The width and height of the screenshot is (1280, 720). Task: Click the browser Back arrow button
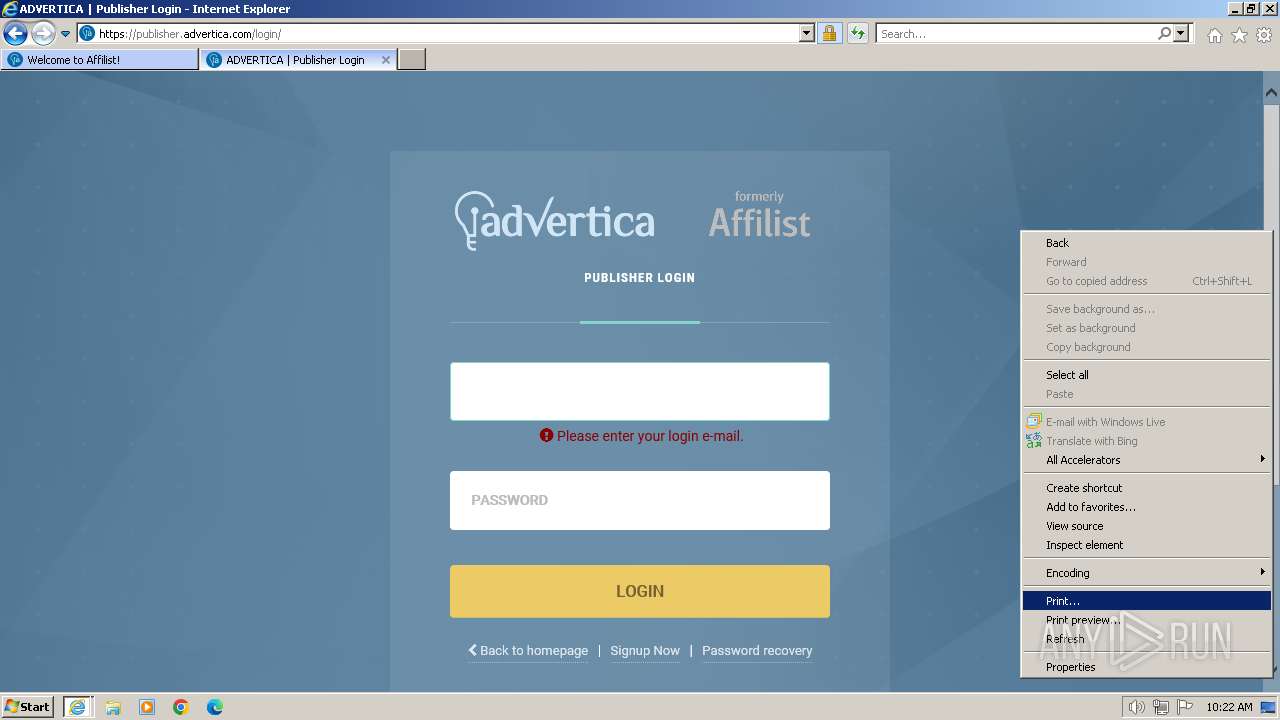(x=15, y=34)
